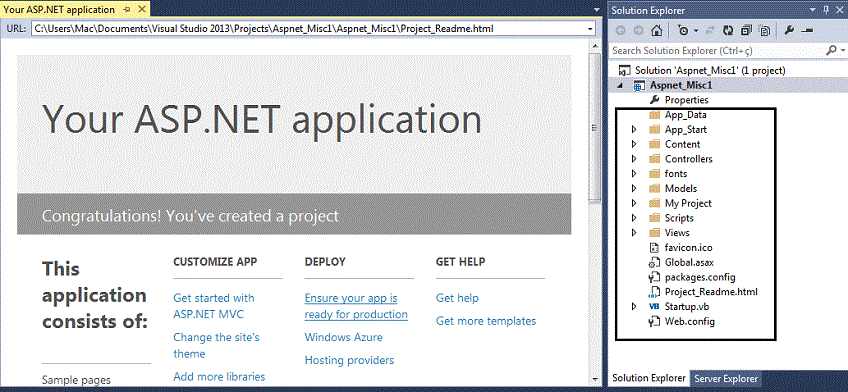Expand the Models folder
This screenshot has height=392, width=848.
tap(634, 189)
